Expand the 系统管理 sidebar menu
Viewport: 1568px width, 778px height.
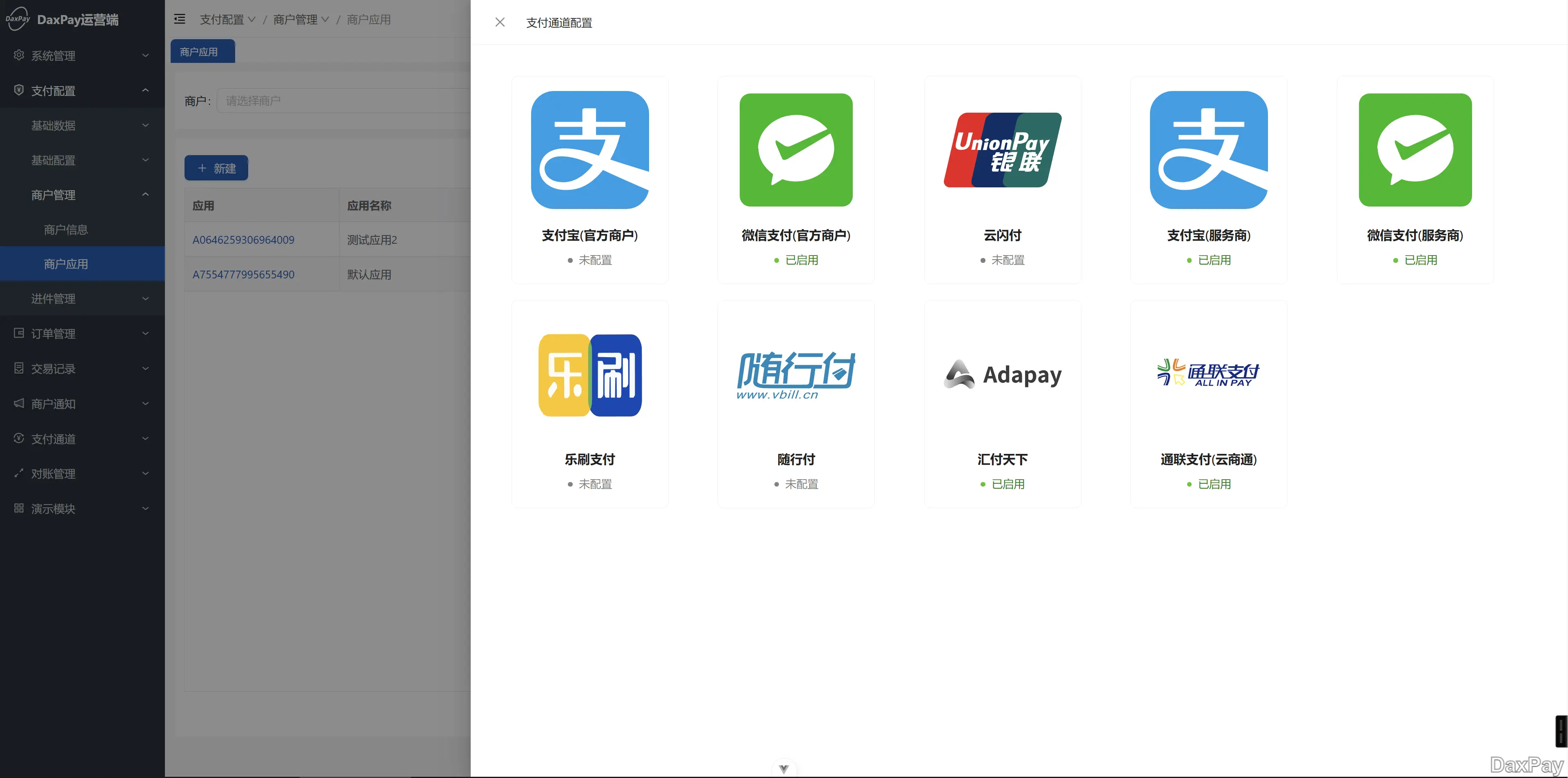point(82,56)
